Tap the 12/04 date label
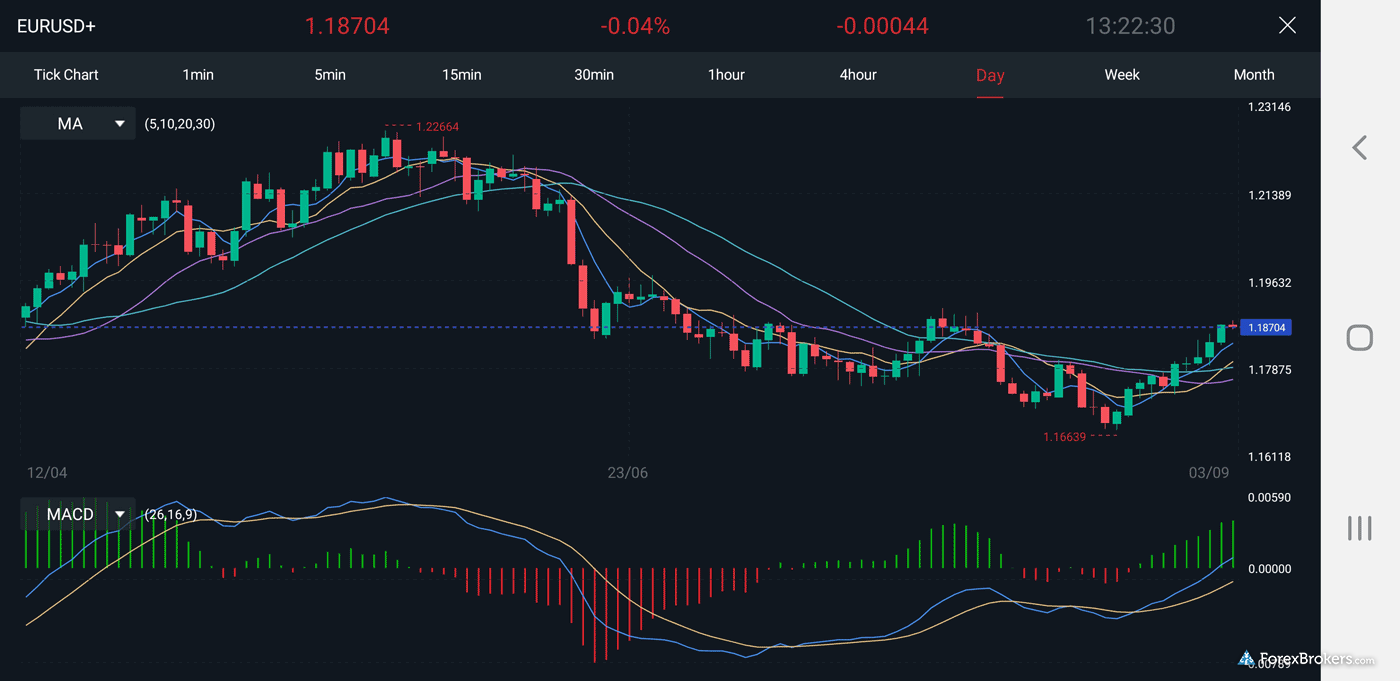Screen dimensions: 1400x681 point(47,472)
